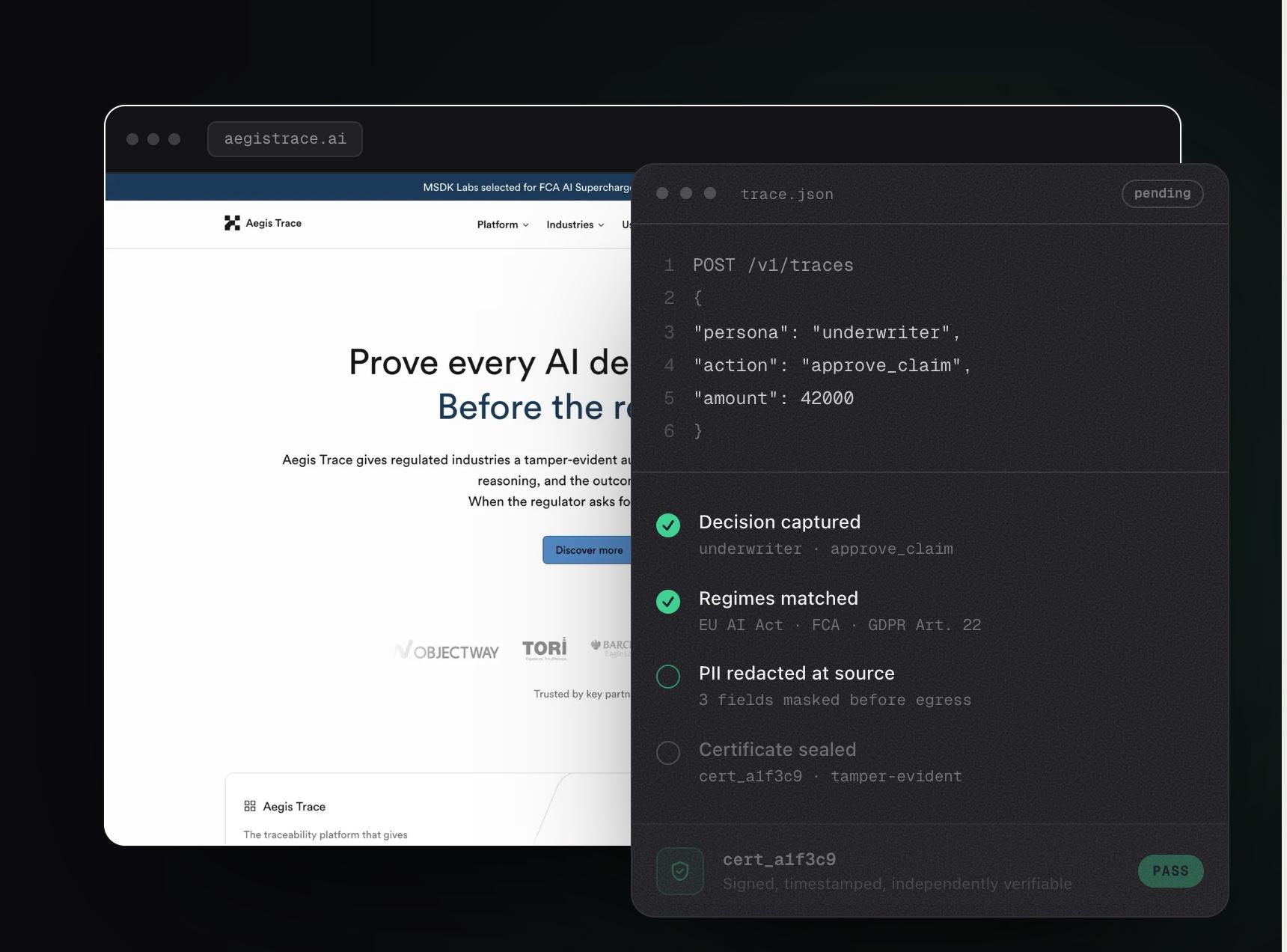The image size is (1287, 952).
Task: Click the "EU AI Act · FCA · GDPR Art. 22" text
Action: tap(840, 625)
